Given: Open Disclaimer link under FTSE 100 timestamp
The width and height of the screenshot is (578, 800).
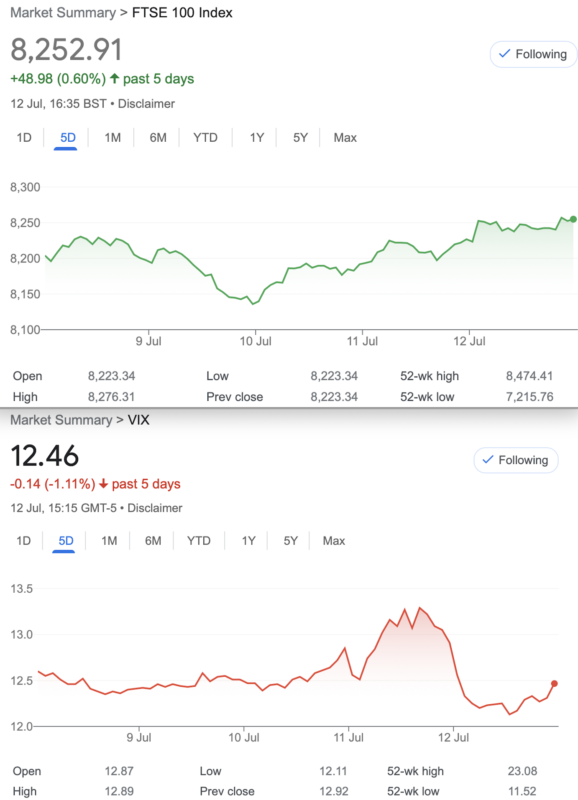Looking at the screenshot, I should 146,104.
